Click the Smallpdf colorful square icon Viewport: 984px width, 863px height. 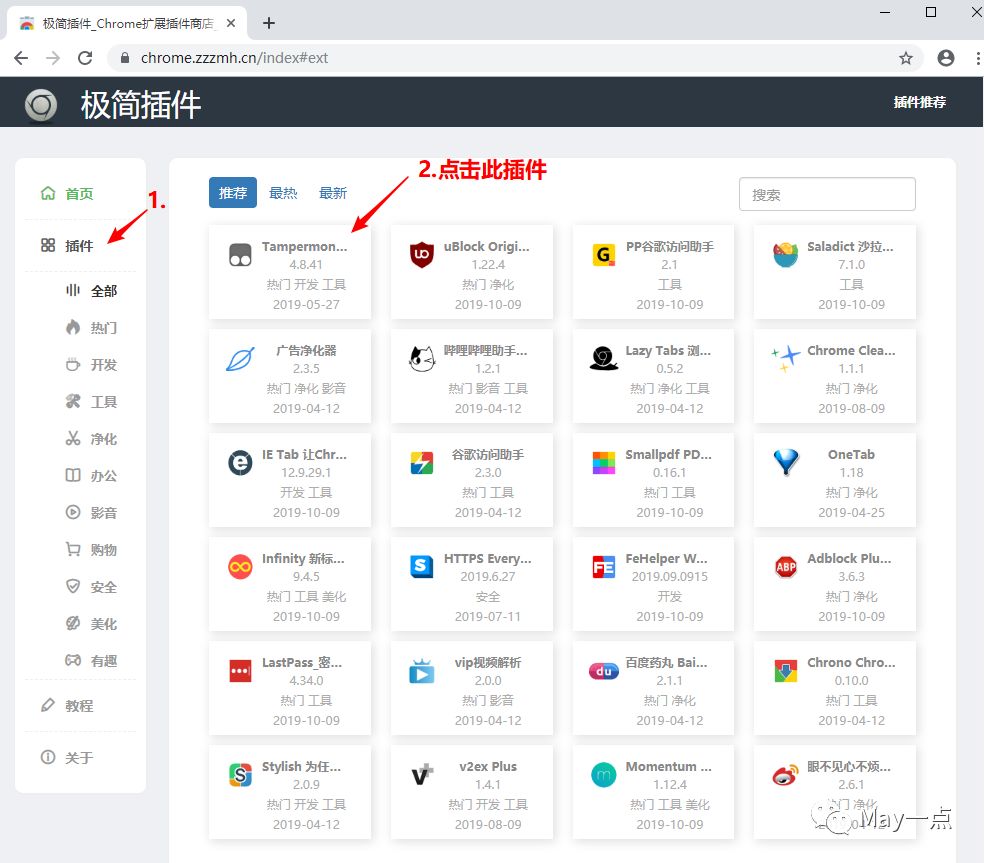click(x=604, y=463)
